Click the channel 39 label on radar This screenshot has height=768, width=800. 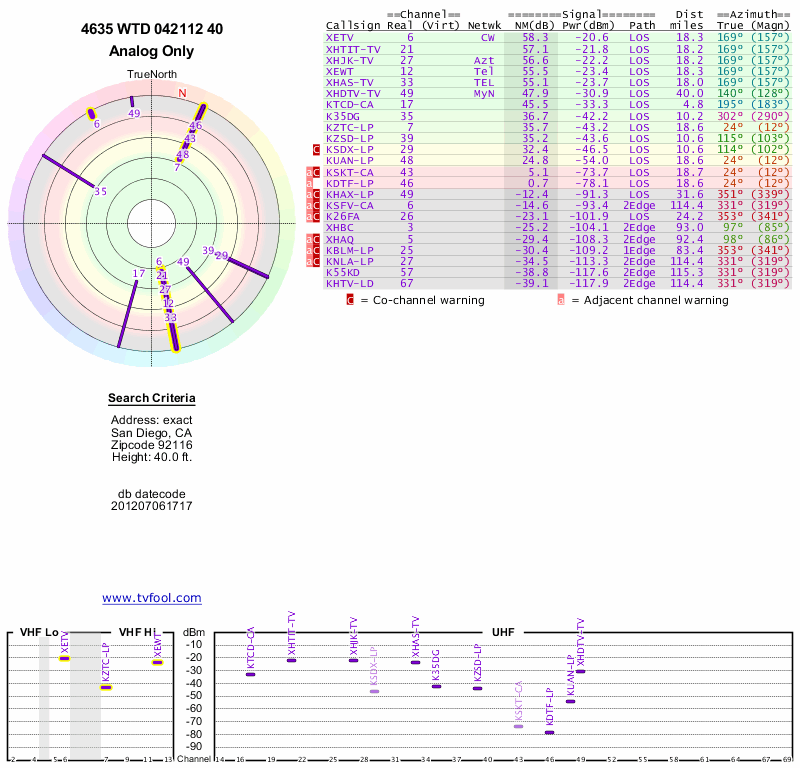208,251
